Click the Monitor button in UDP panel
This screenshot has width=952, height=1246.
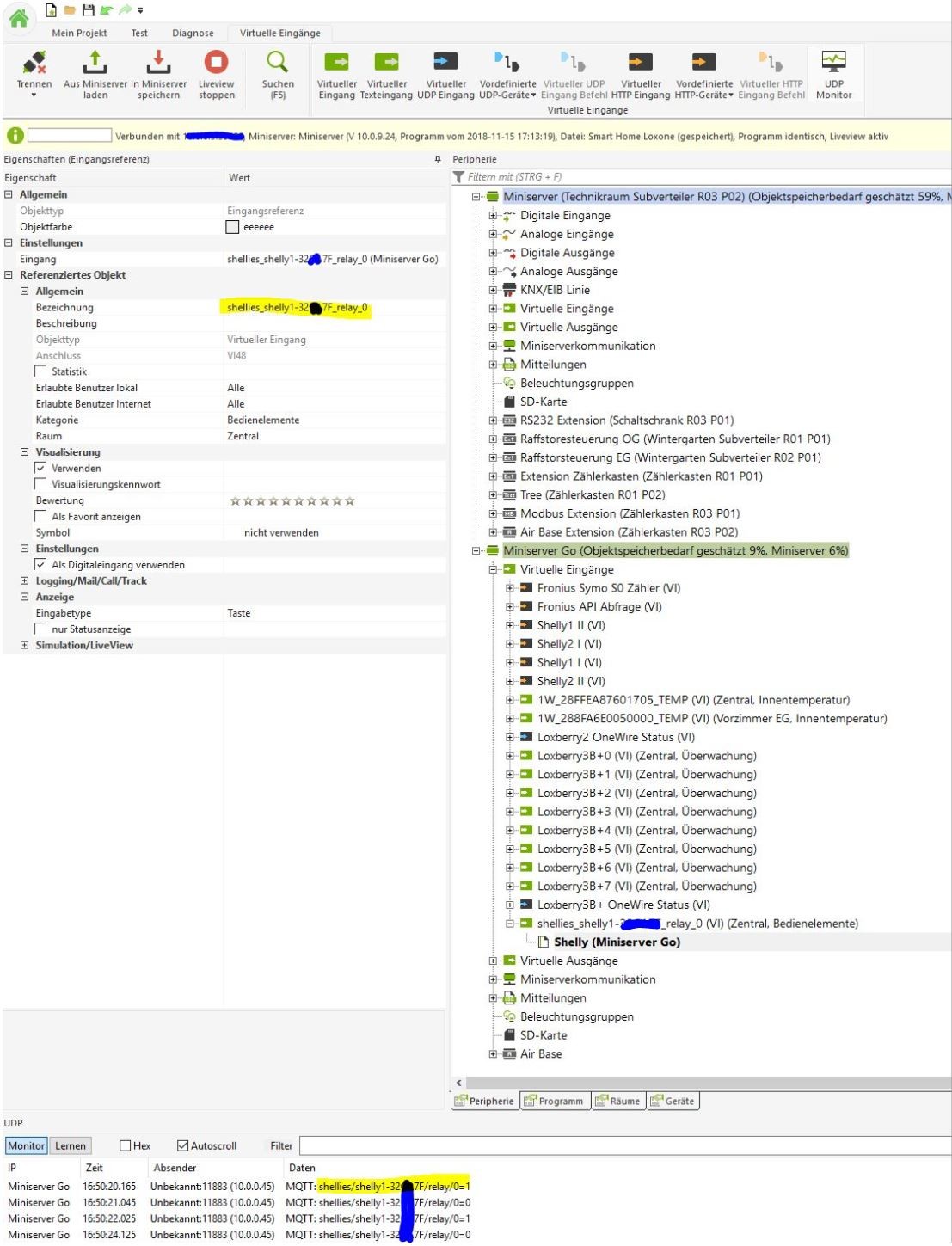(x=27, y=1145)
